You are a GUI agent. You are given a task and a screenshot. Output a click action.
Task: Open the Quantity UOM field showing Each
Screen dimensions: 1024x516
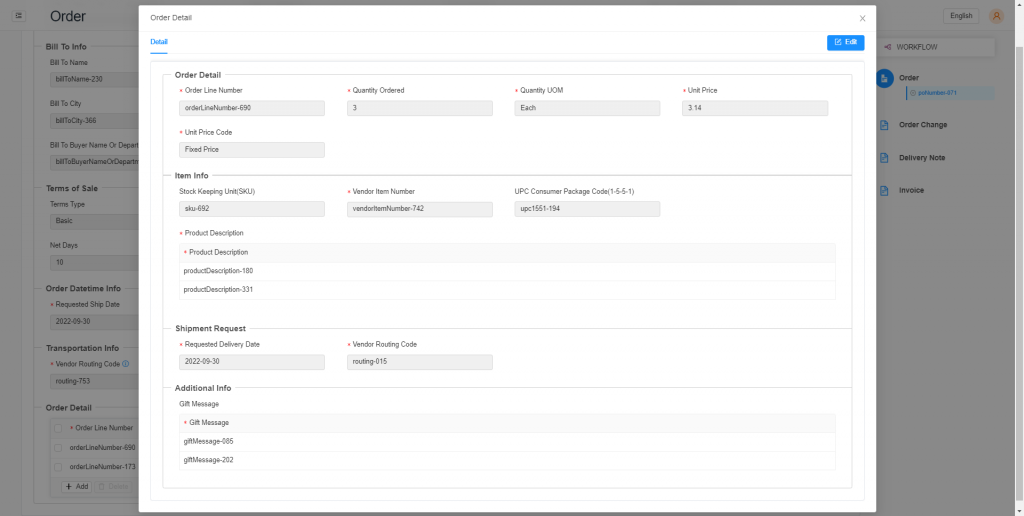coord(586,108)
